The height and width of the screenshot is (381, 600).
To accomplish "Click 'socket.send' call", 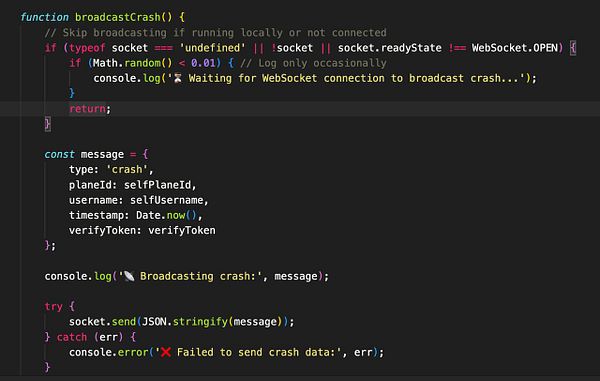I will pyautogui.click(x=102, y=322).
